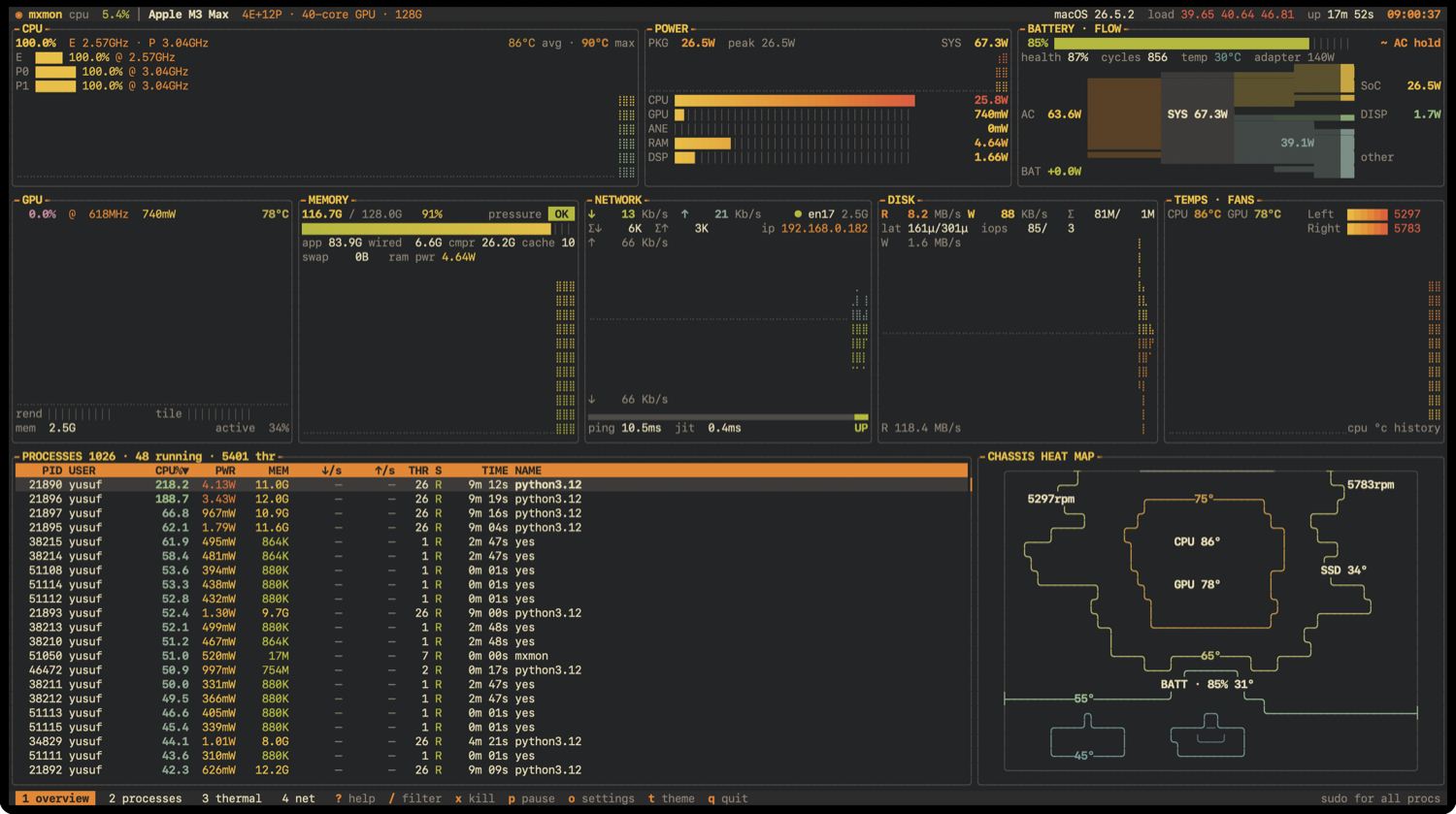
Task: Sort processes by the PWR column header
Action: click(x=225, y=471)
